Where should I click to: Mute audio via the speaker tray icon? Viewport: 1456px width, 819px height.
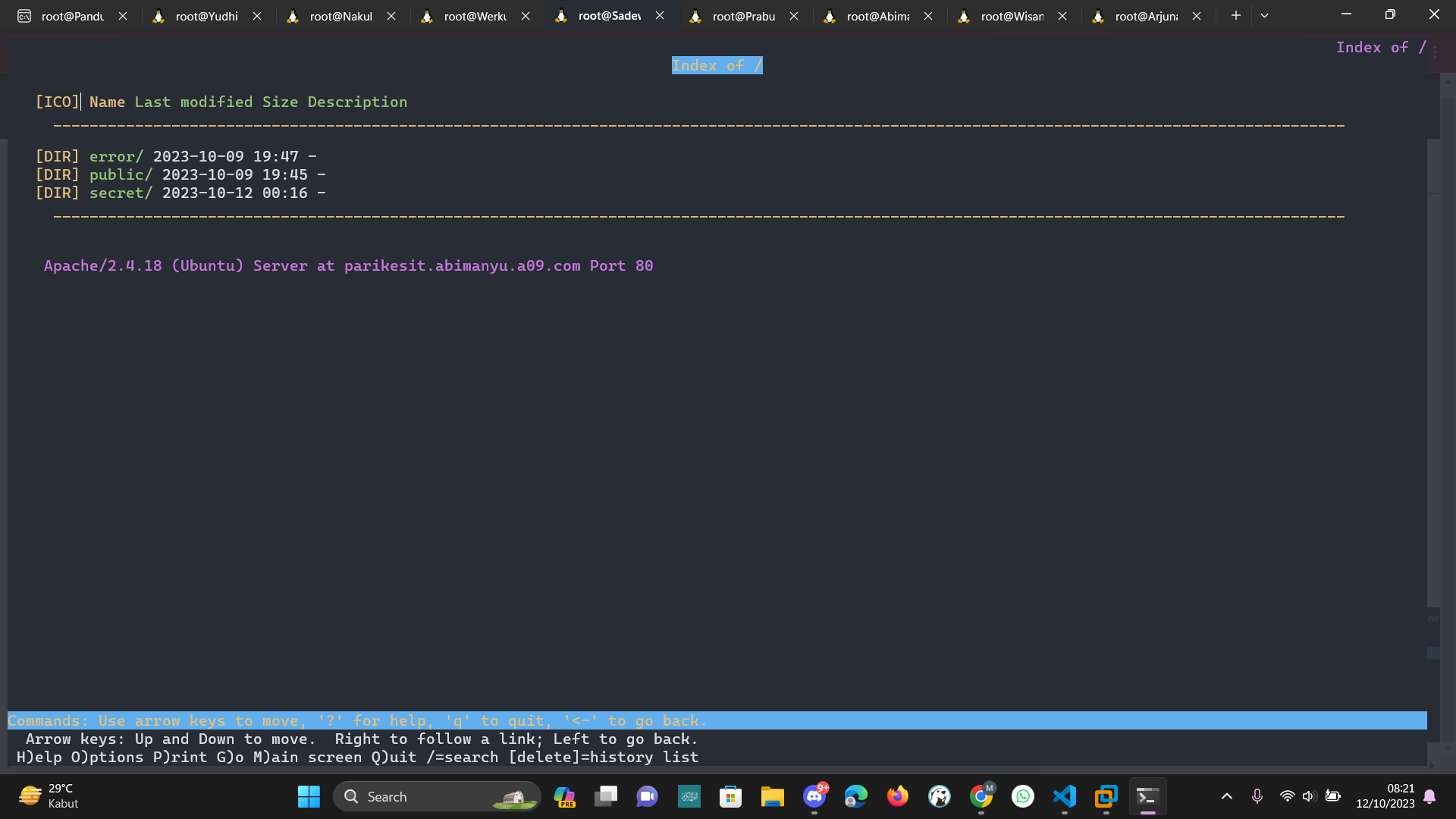[1310, 796]
